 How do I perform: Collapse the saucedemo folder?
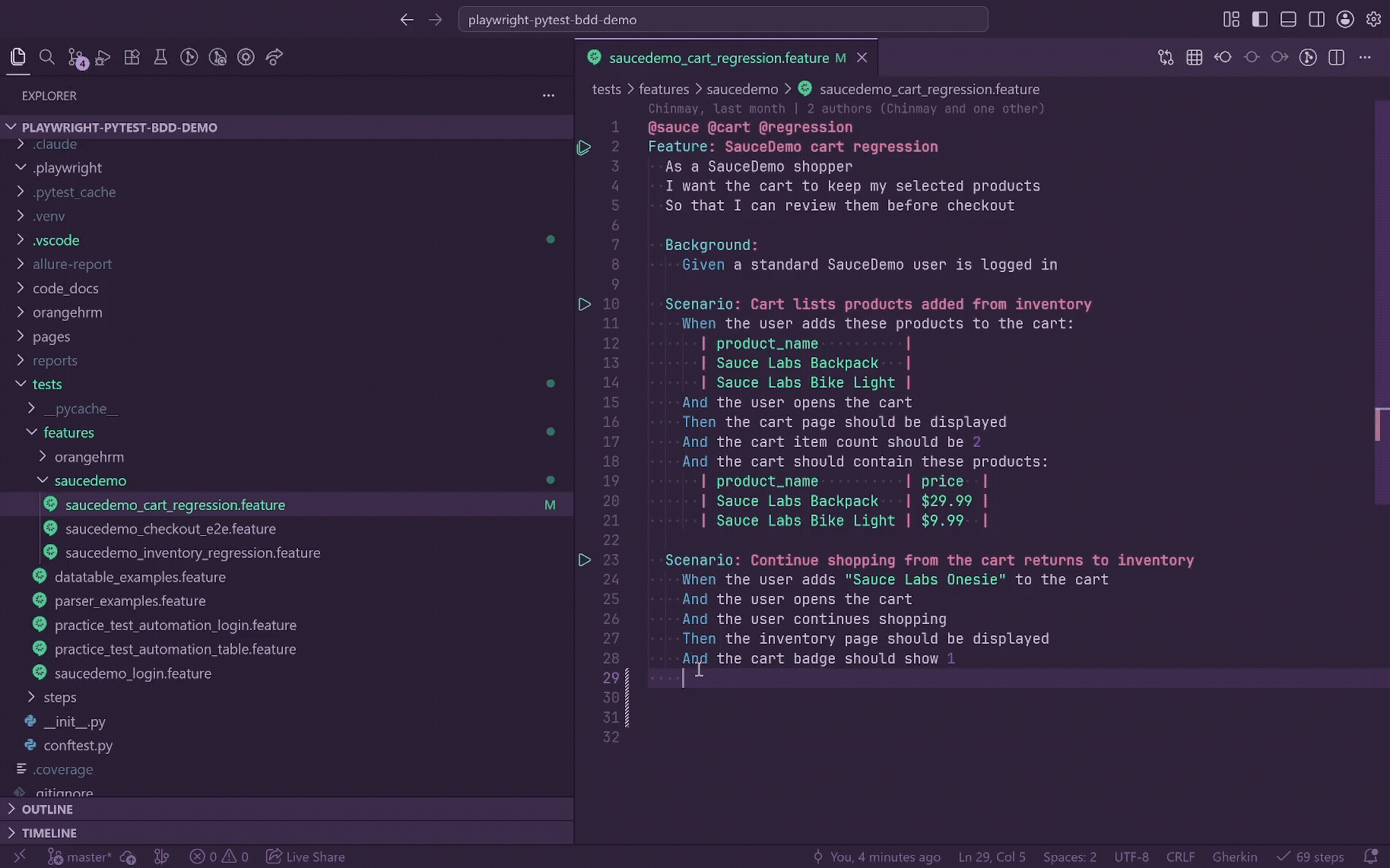point(90,480)
